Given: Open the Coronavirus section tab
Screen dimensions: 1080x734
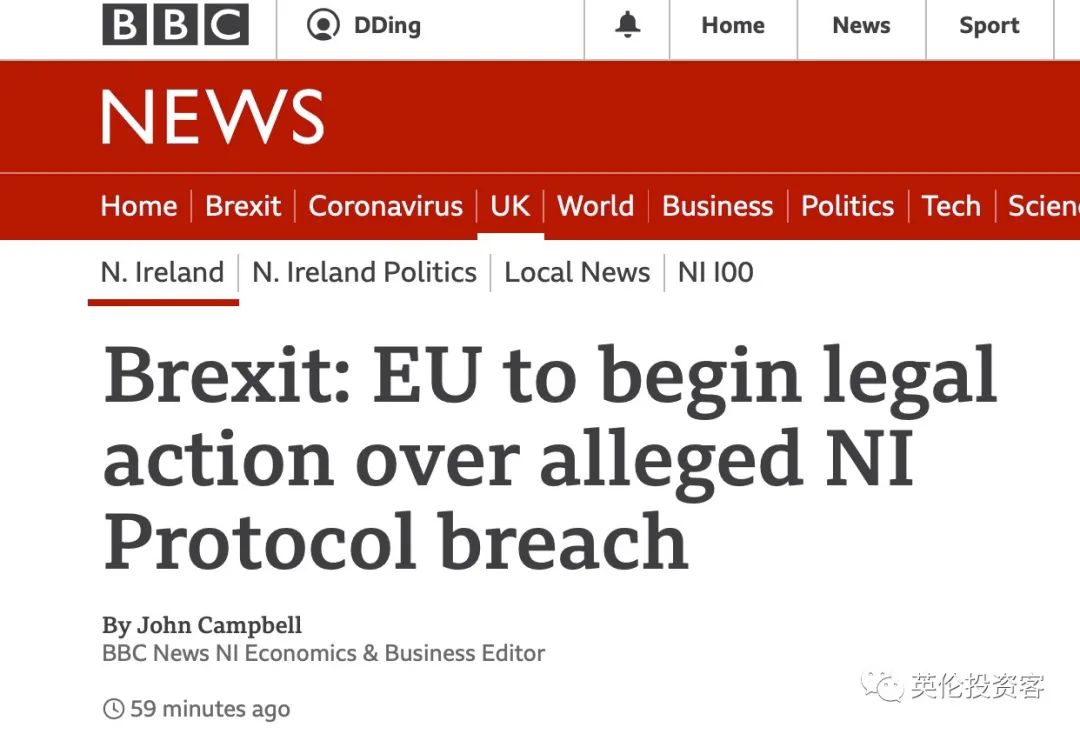Looking at the screenshot, I should tap(386, 206).
